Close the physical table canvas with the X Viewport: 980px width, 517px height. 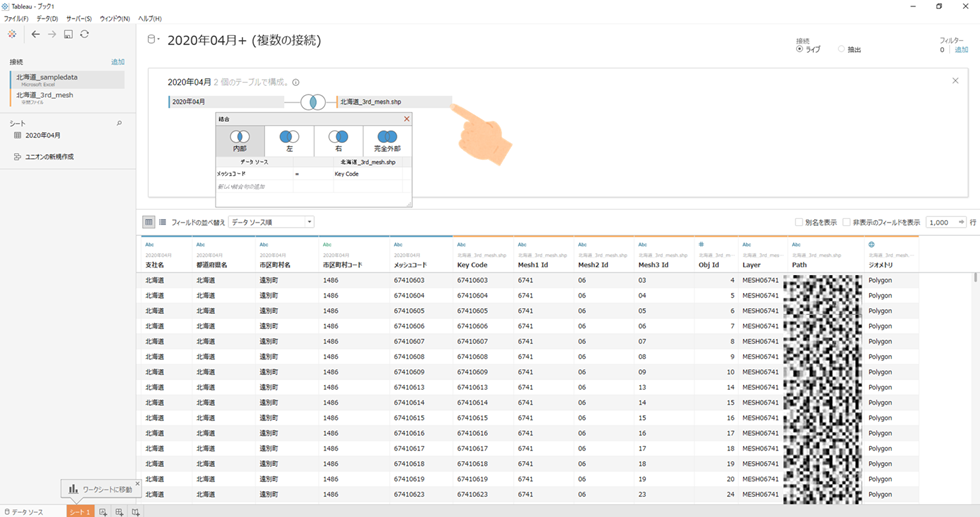point(955,81)
